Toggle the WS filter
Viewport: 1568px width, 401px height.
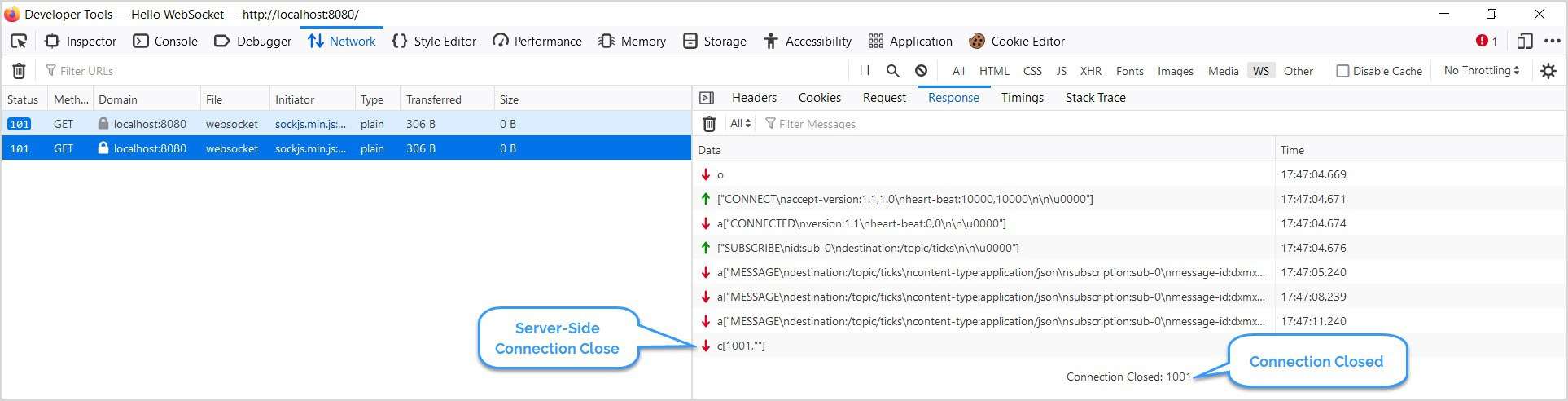coord(1260,71)
